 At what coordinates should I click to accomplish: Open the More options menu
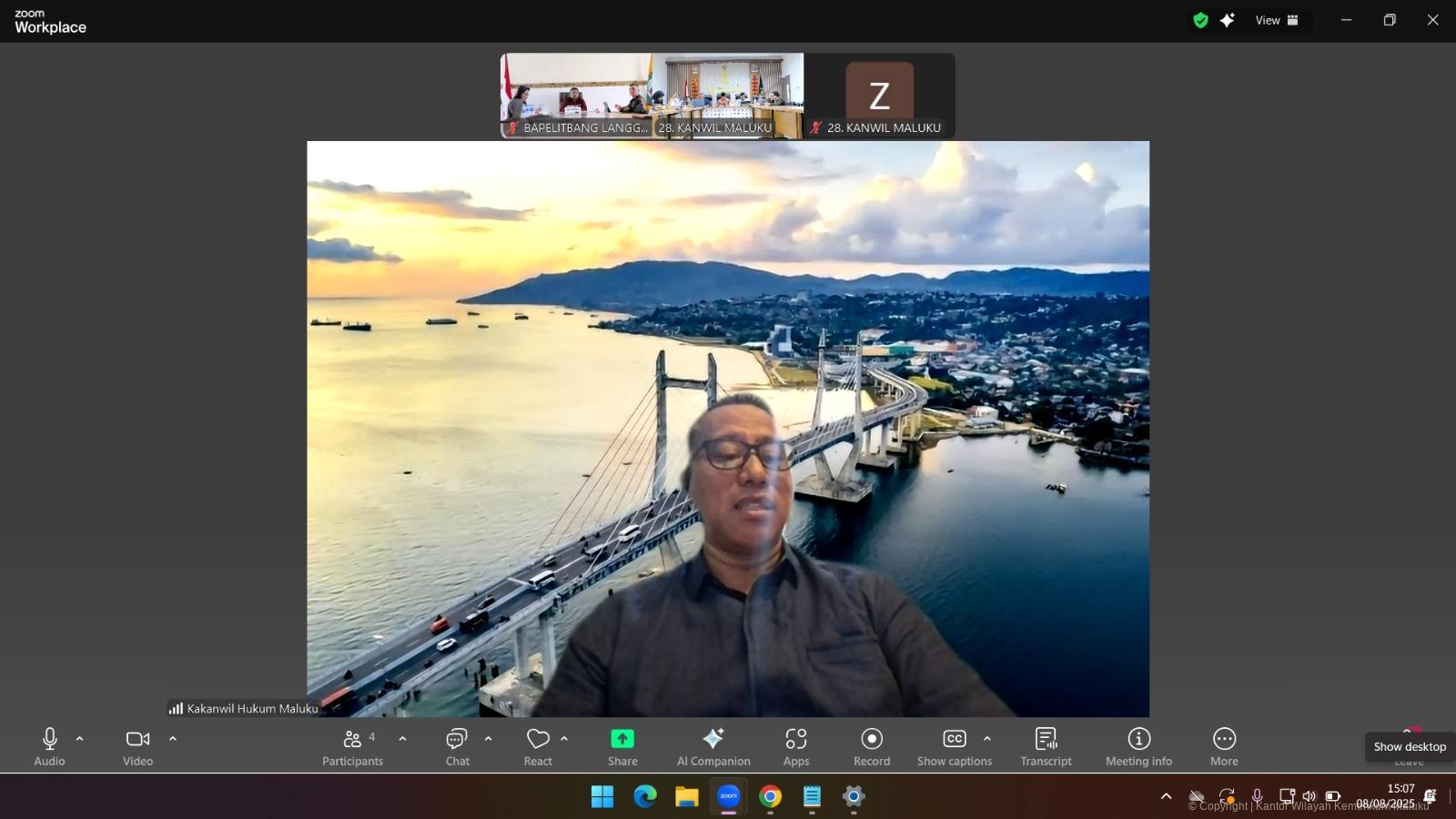click(1224, 747)
